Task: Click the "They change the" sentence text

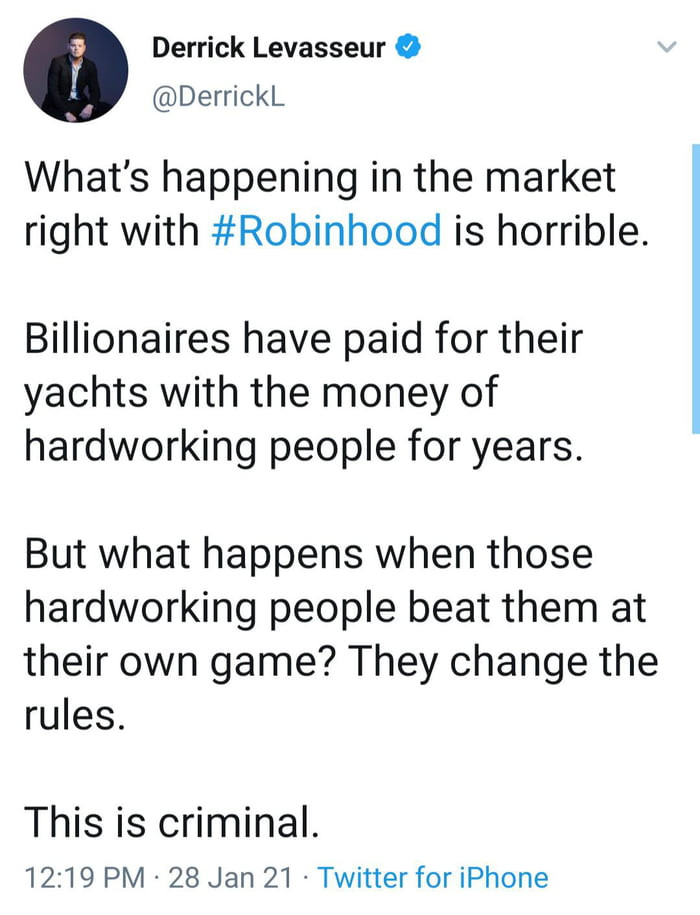Action: (503, 662)
